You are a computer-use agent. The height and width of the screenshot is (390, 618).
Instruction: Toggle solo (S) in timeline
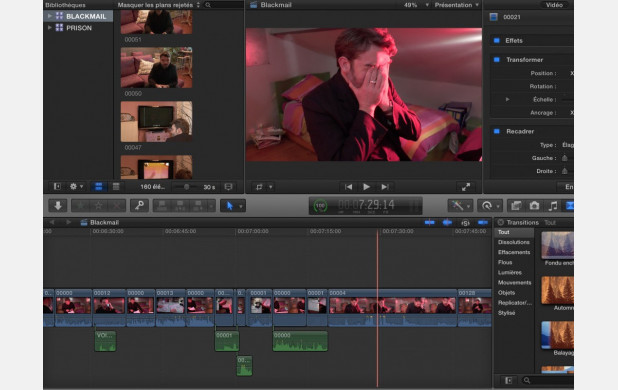pyautogui.click(x=465, y=223)
